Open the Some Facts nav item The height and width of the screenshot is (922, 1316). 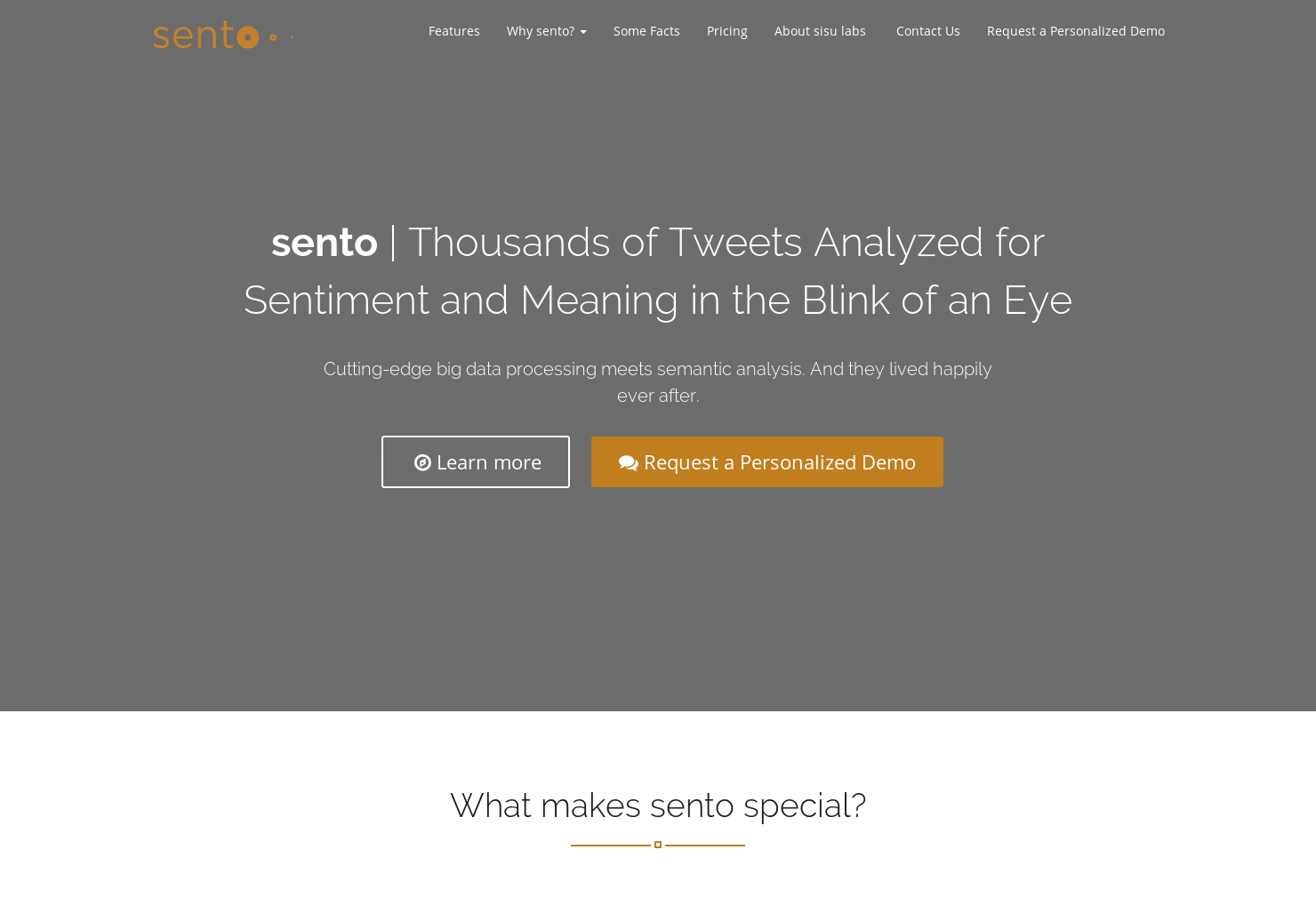[x=646, y=31]
